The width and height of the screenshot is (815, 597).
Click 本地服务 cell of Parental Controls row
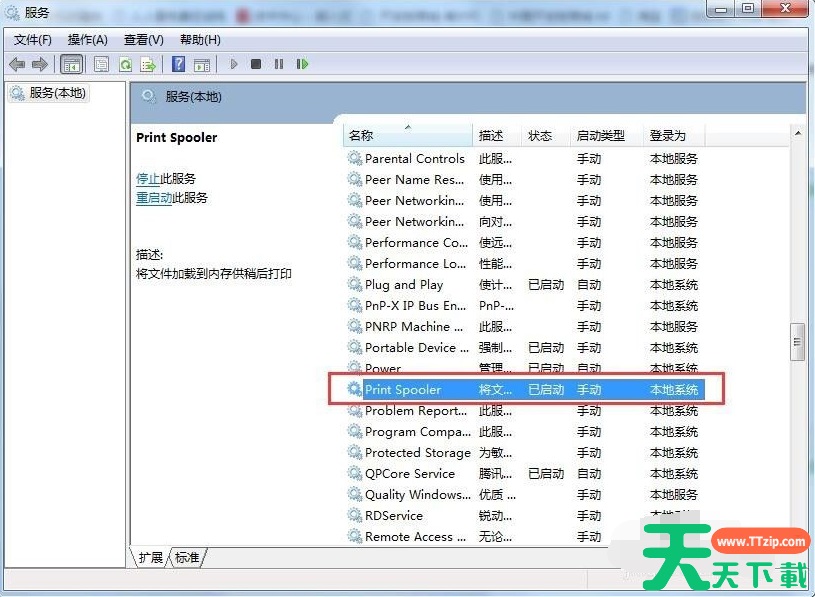click(x=674, y=158)
